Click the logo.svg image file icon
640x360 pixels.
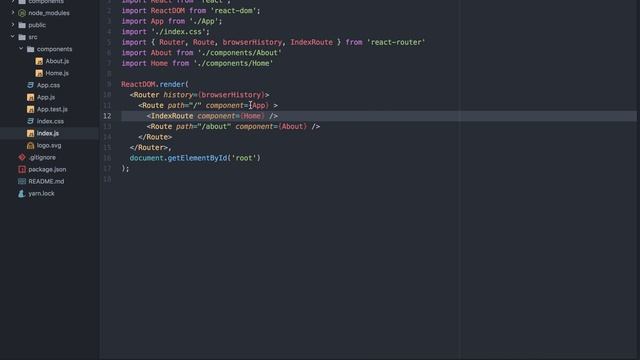[31, 145]
